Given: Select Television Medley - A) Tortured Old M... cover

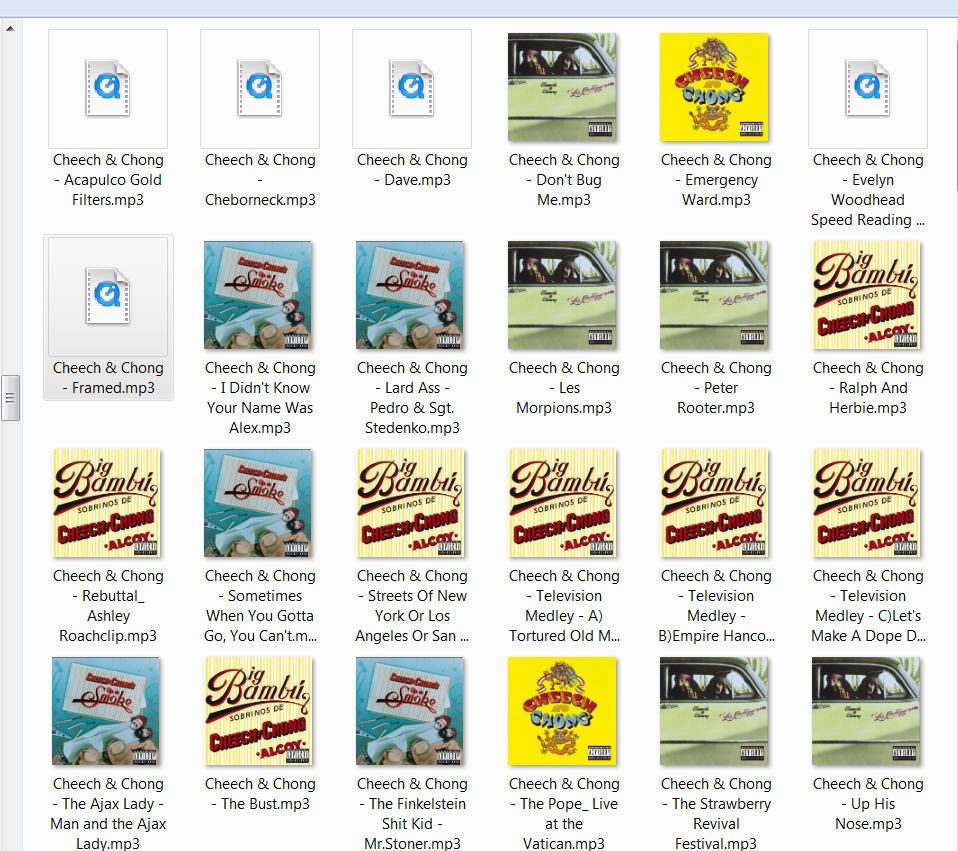Looking at the screenshot, I should pos(562,503).
